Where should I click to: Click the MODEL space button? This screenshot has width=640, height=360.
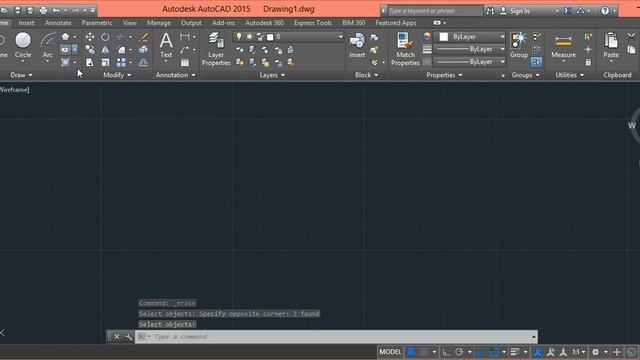pos(390,351)
